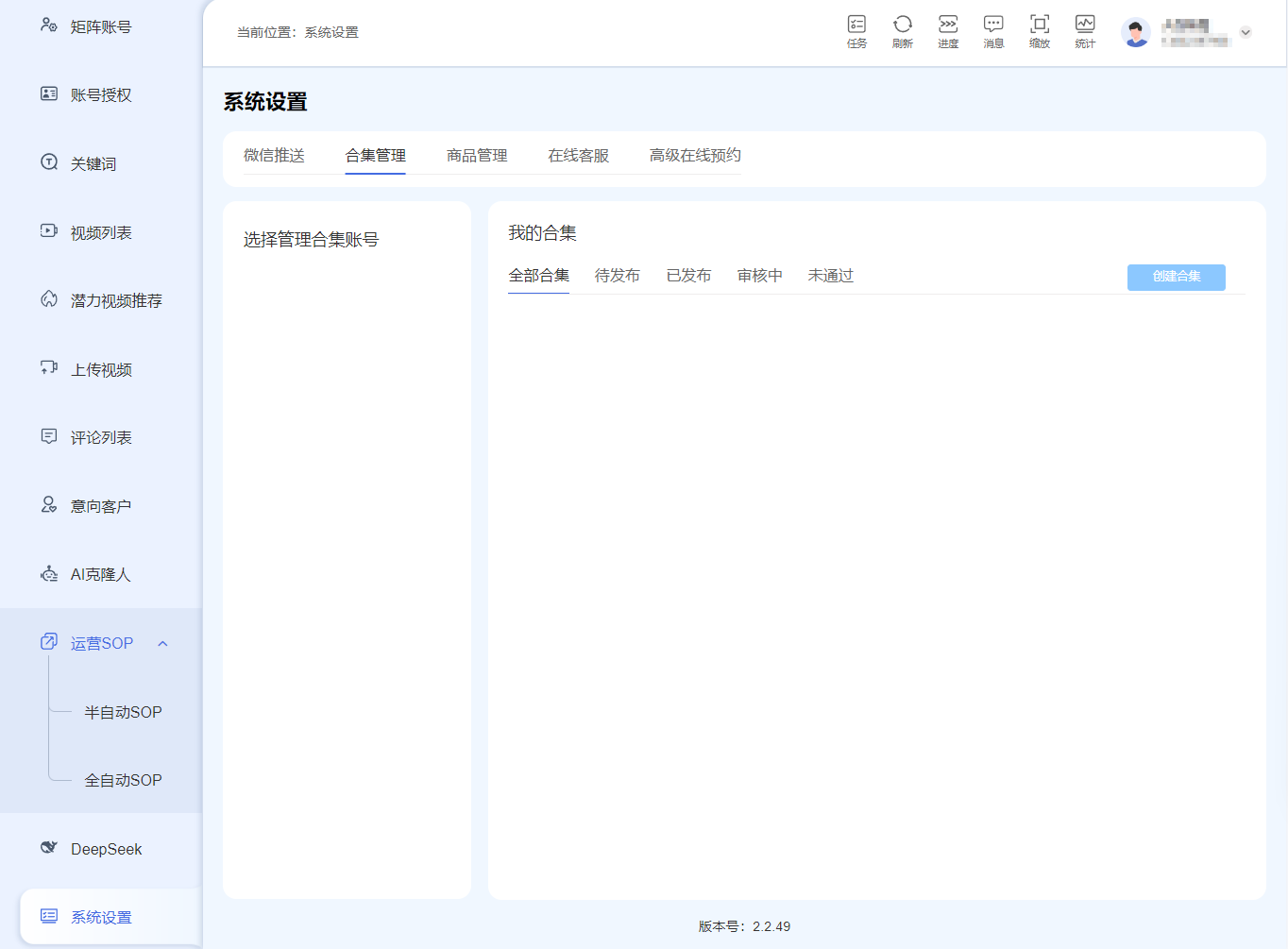
Task: Click the user avatar picture
Action: (x=1136, y=32)
